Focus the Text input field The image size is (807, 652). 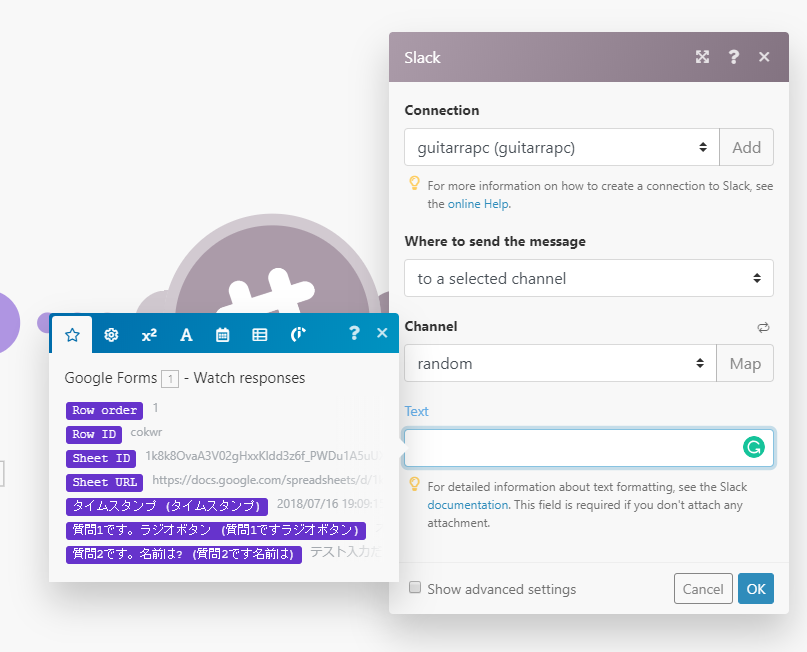(589, 448)
